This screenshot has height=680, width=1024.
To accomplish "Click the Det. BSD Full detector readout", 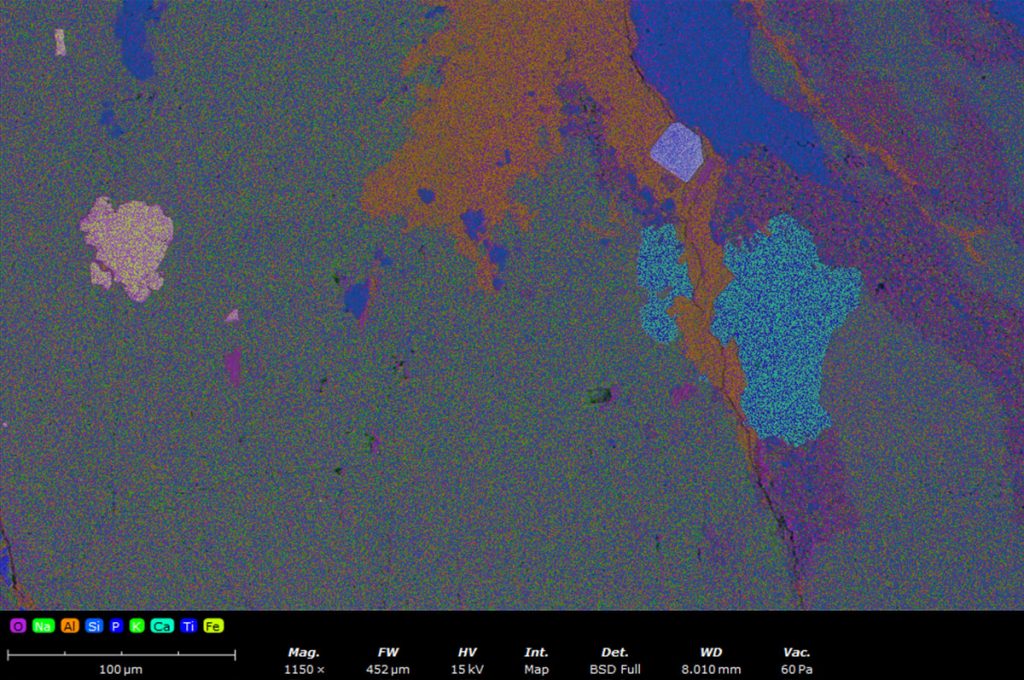I will coord(614,660).
